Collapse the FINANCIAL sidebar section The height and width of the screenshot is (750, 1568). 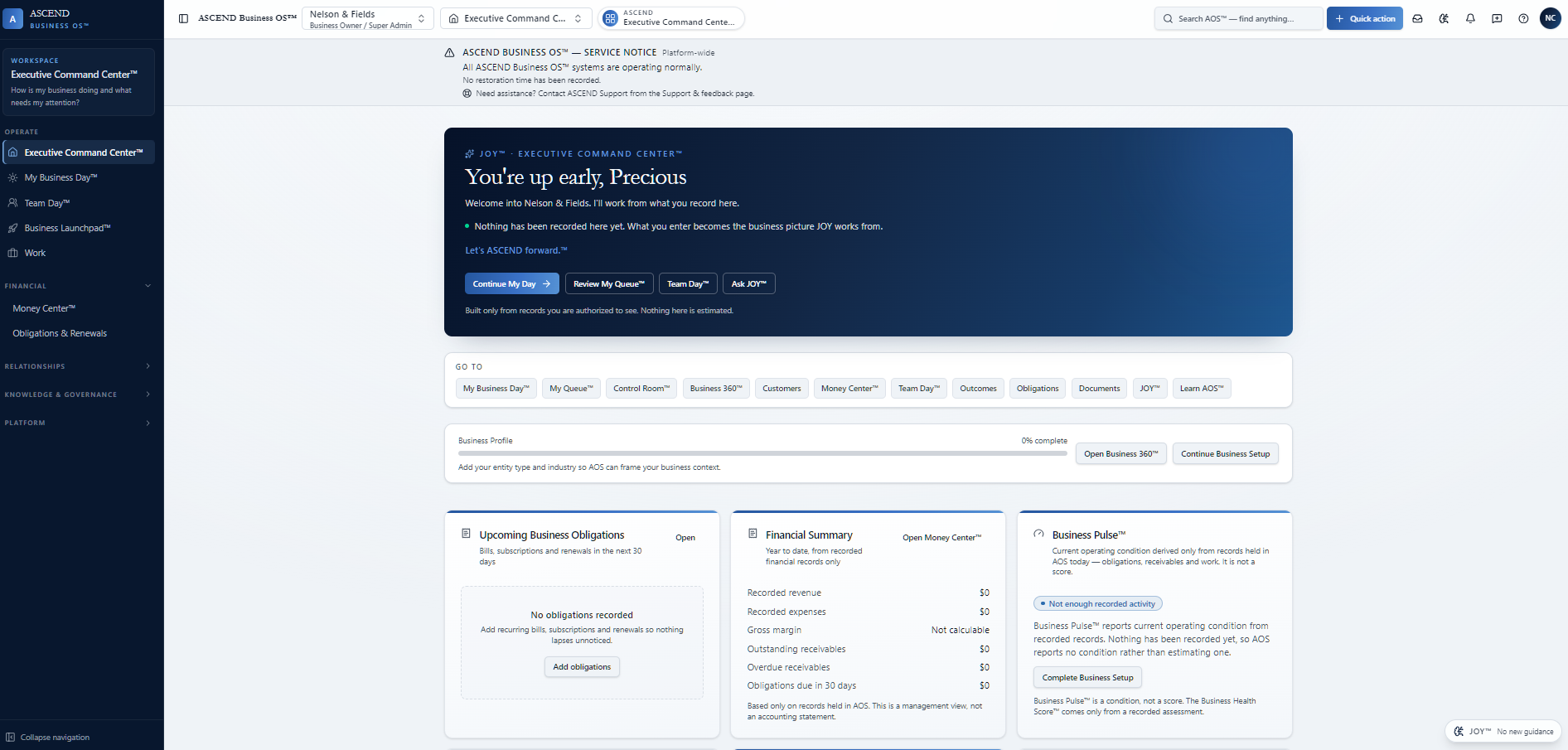click(77, 286)
